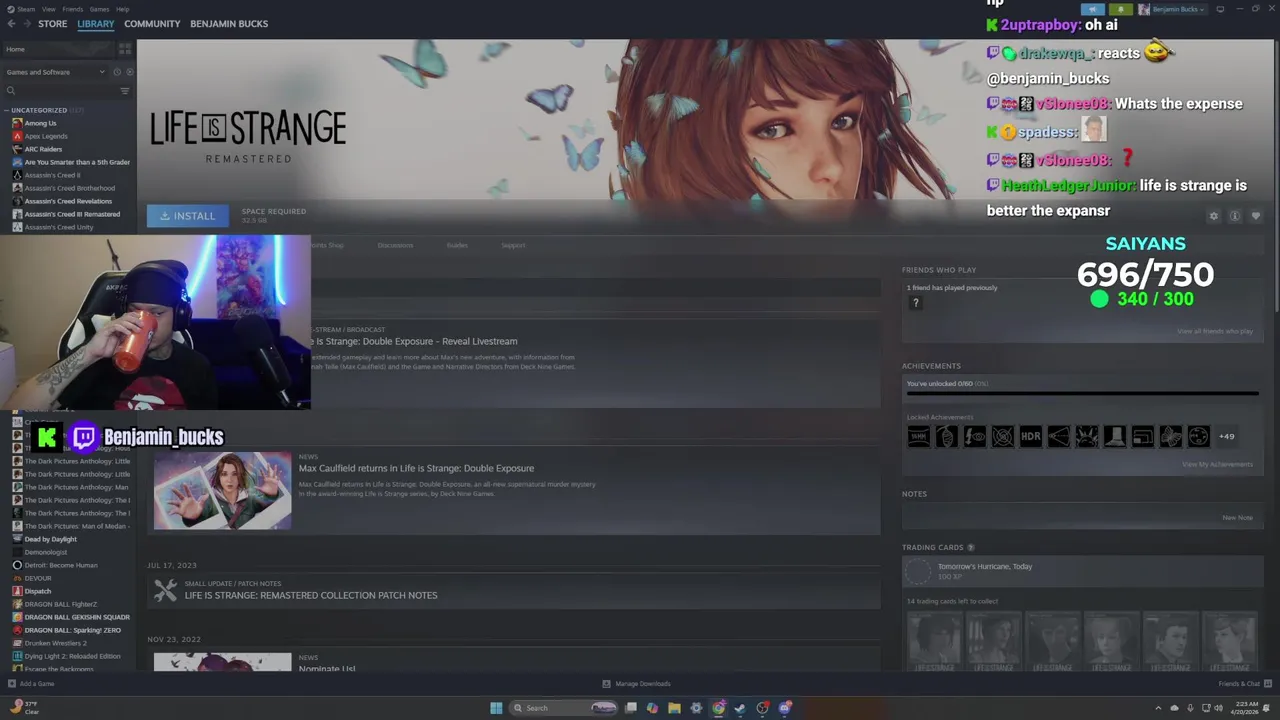This screenshot has height=720, width=1280.
Task: Open File Explorer from the taskbar
Action: 674,708
